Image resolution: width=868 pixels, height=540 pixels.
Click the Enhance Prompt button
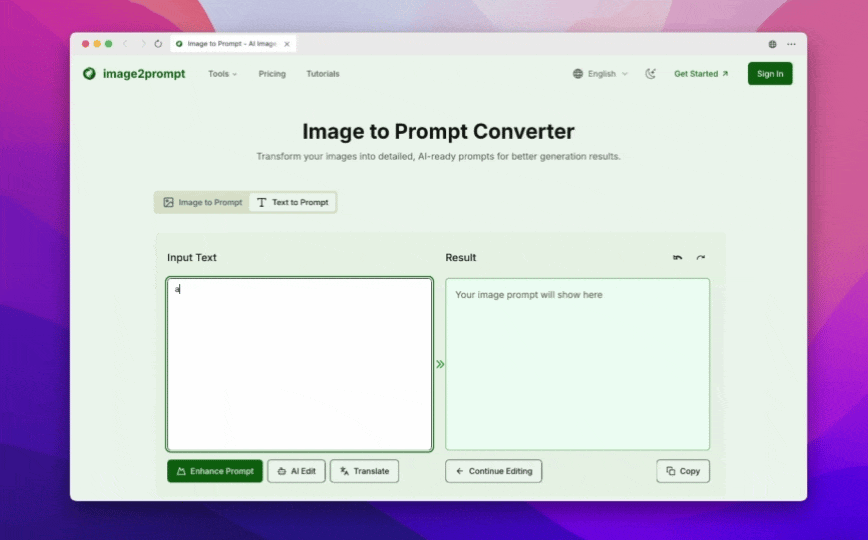(x=215, y=471)
